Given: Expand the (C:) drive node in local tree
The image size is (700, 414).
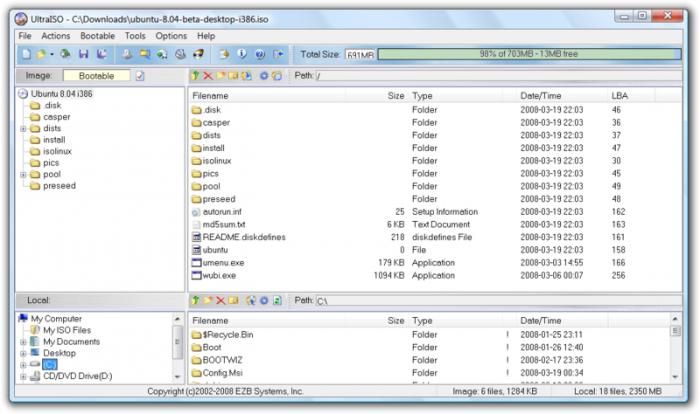Looking at the screenshot, I should [x=23, y=365].
